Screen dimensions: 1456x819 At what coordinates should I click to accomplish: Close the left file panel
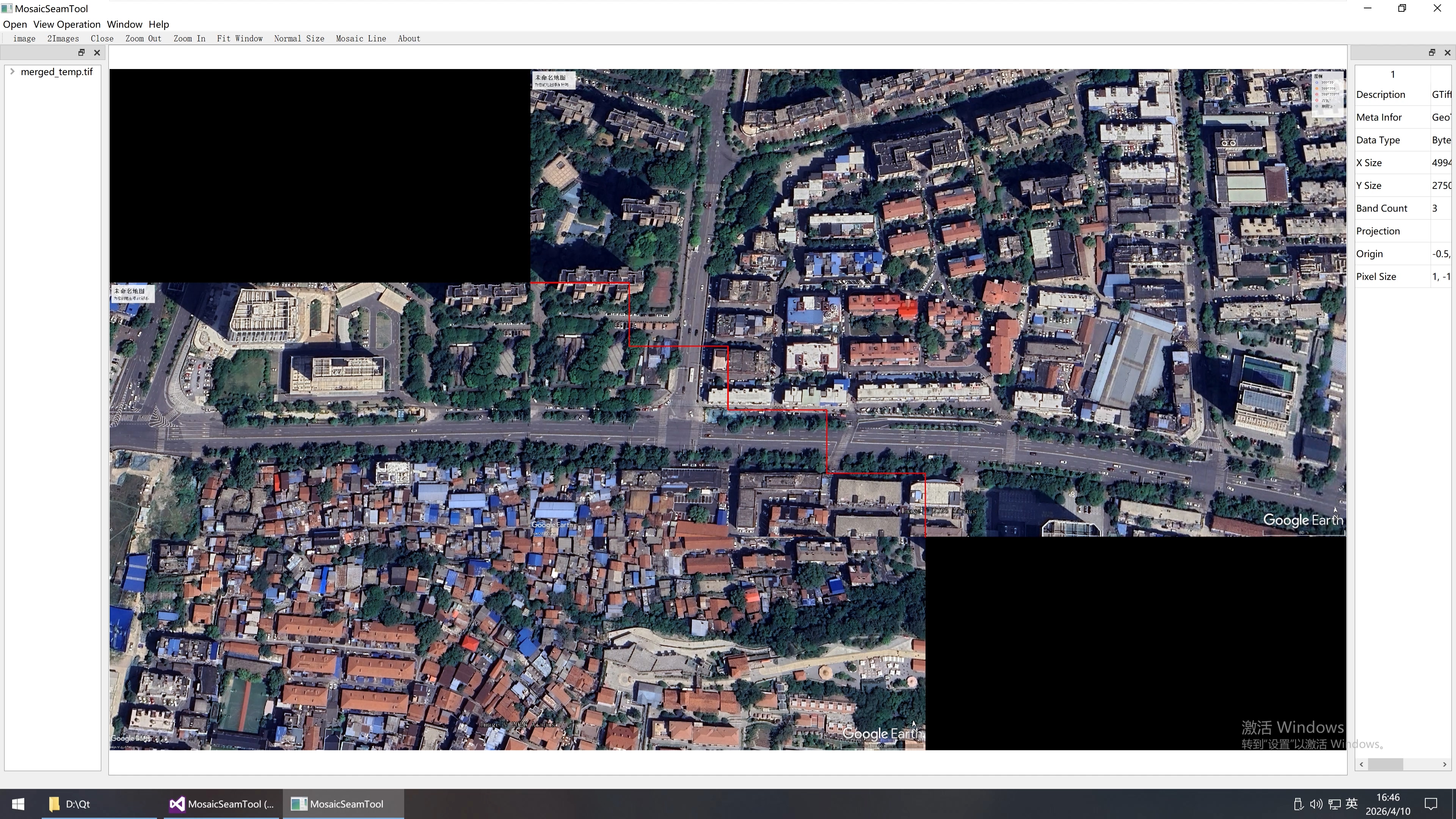[97, 53]
